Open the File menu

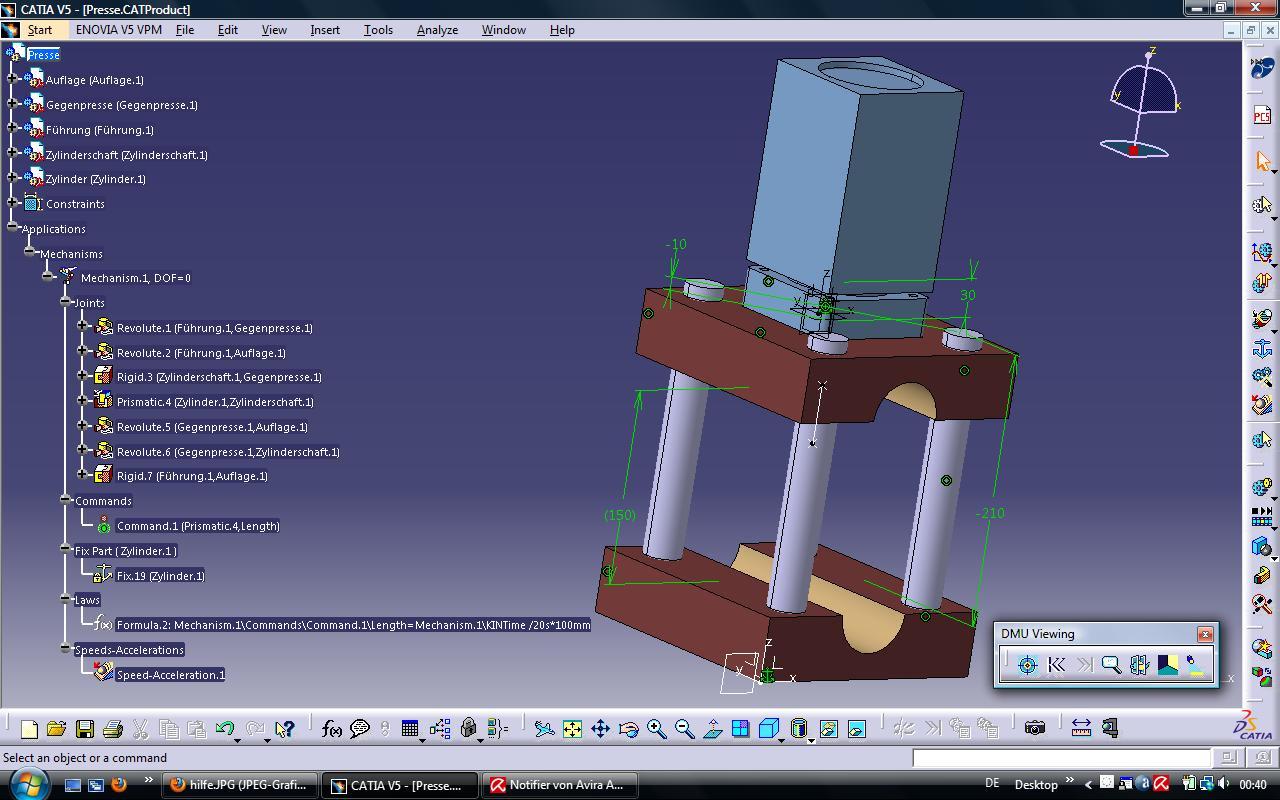pos(185,30)
